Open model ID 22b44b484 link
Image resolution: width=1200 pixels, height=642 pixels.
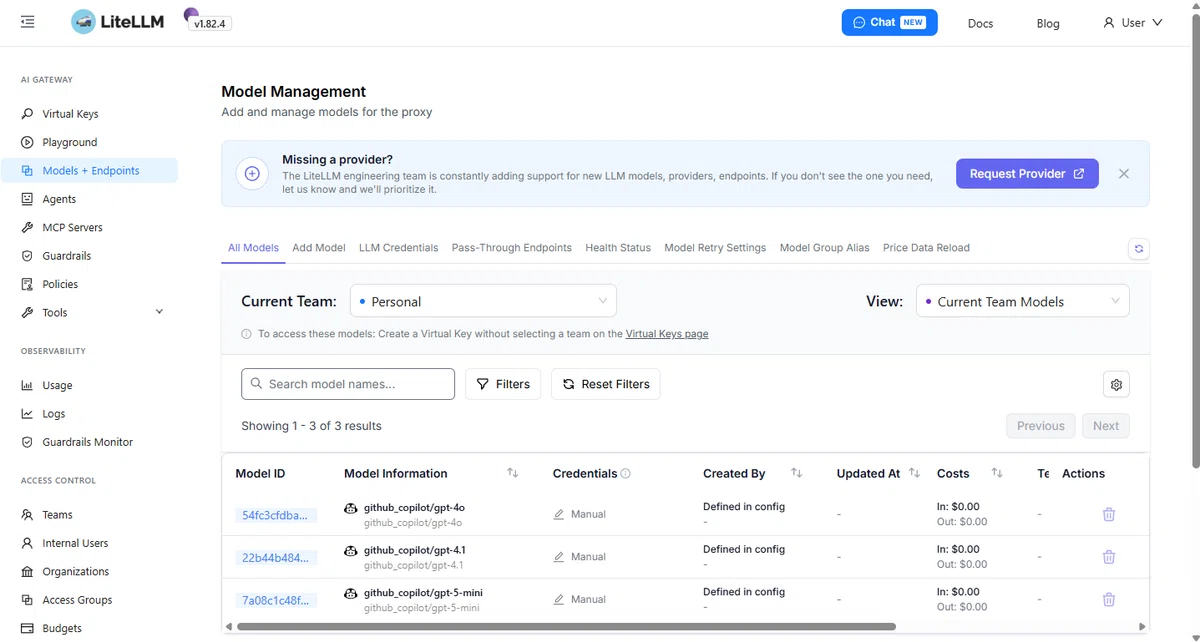[x=277, y=557]
